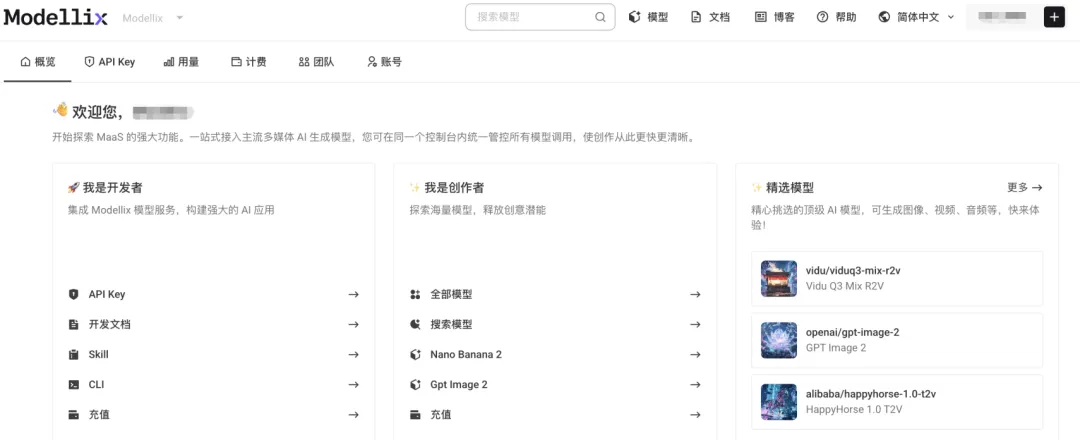Open API Key link in developer card
The width and height of the screenshot is (1080, 440).
click(x=214, y=295)
